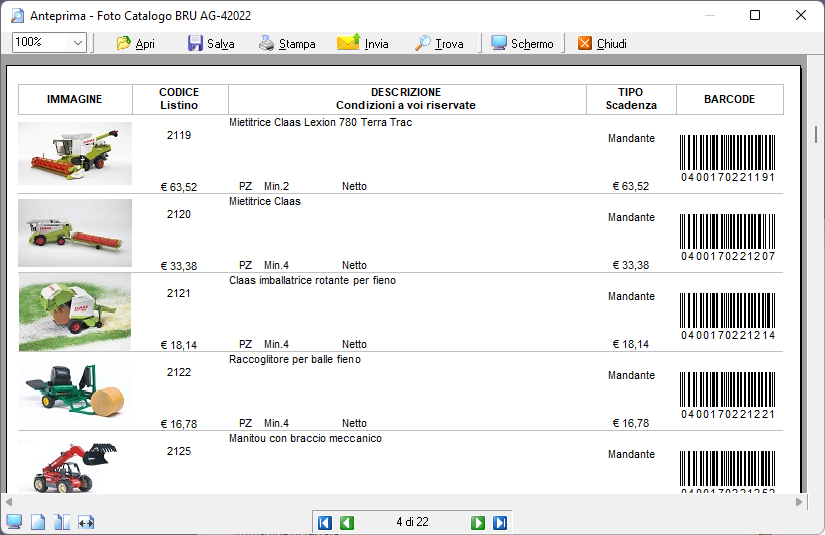Image resolution: width=825 pixels, height=535 pixels.
Task: Click the horizontal scrollbar left arrow
Action: point(8,502)
